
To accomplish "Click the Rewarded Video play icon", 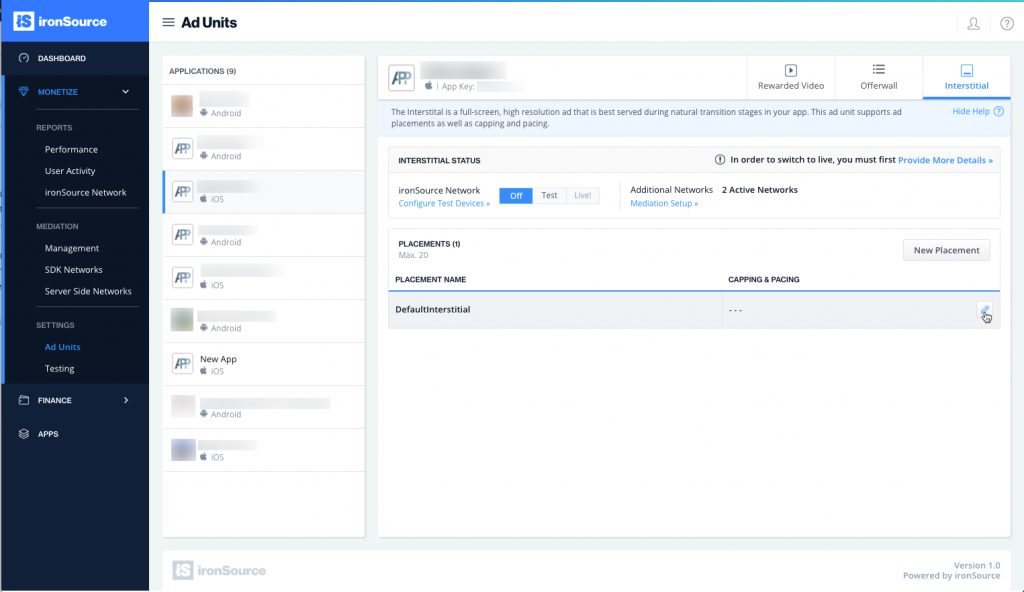I will (790, 70).
